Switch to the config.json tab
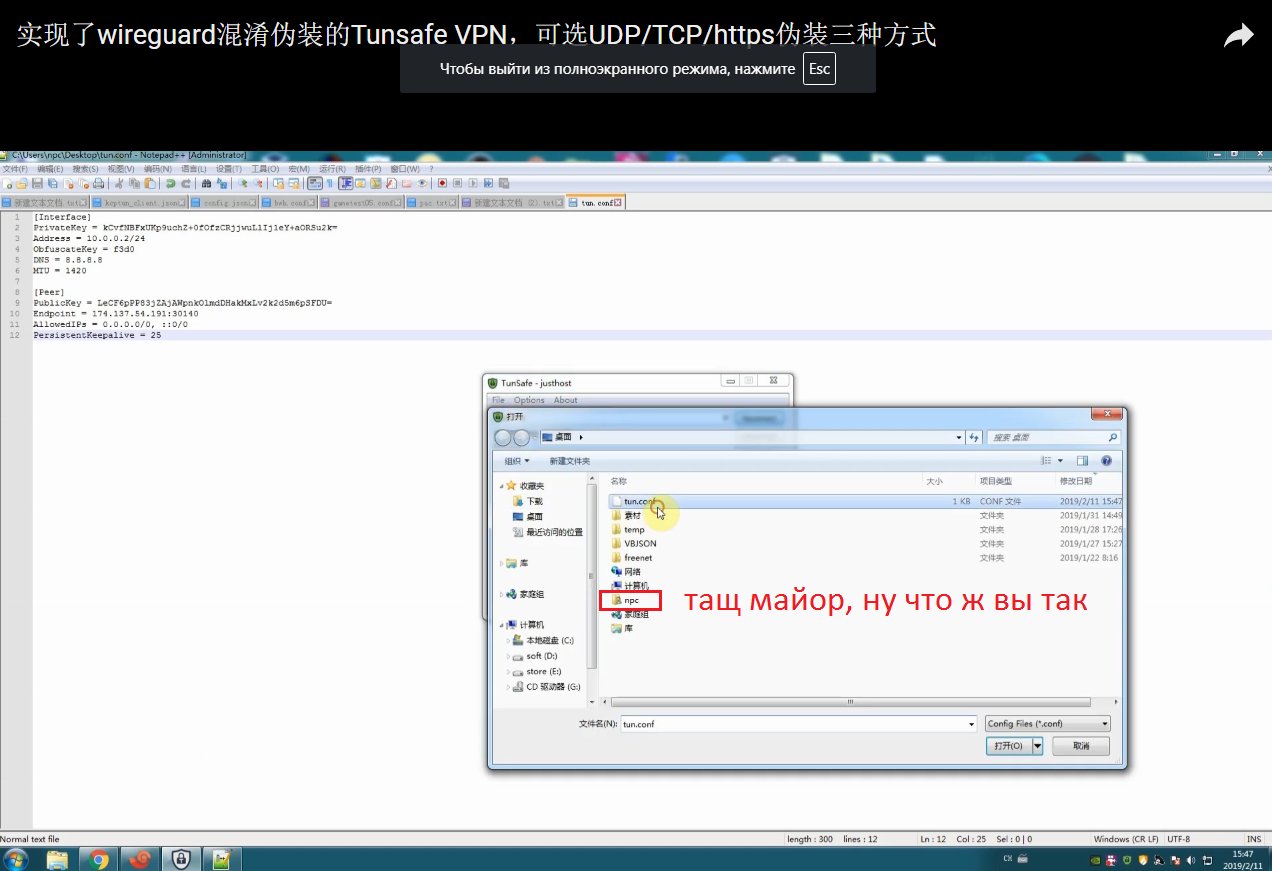This screenshot has width=1272, height=871. [x=223, y=202]
